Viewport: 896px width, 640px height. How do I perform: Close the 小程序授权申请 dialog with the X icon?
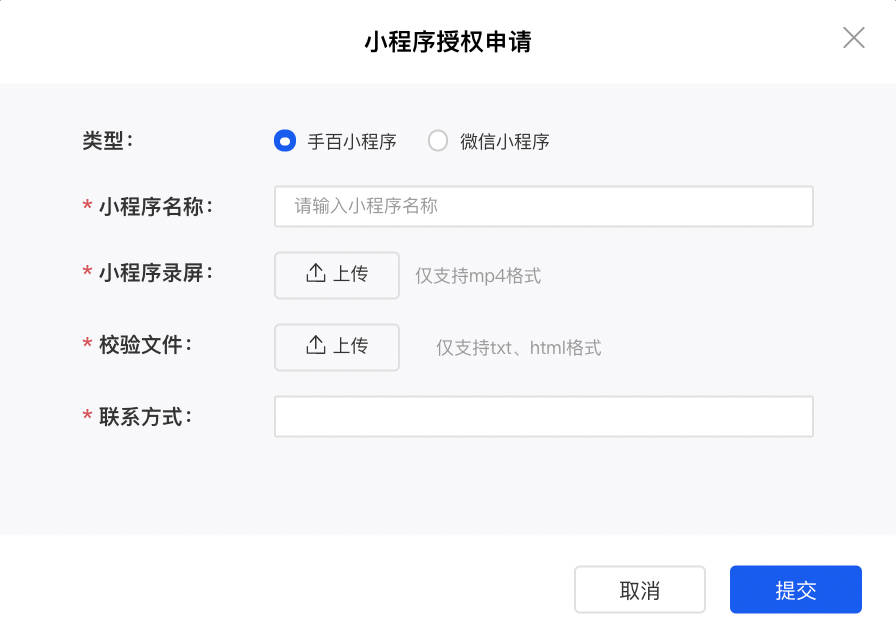[854, 38]
